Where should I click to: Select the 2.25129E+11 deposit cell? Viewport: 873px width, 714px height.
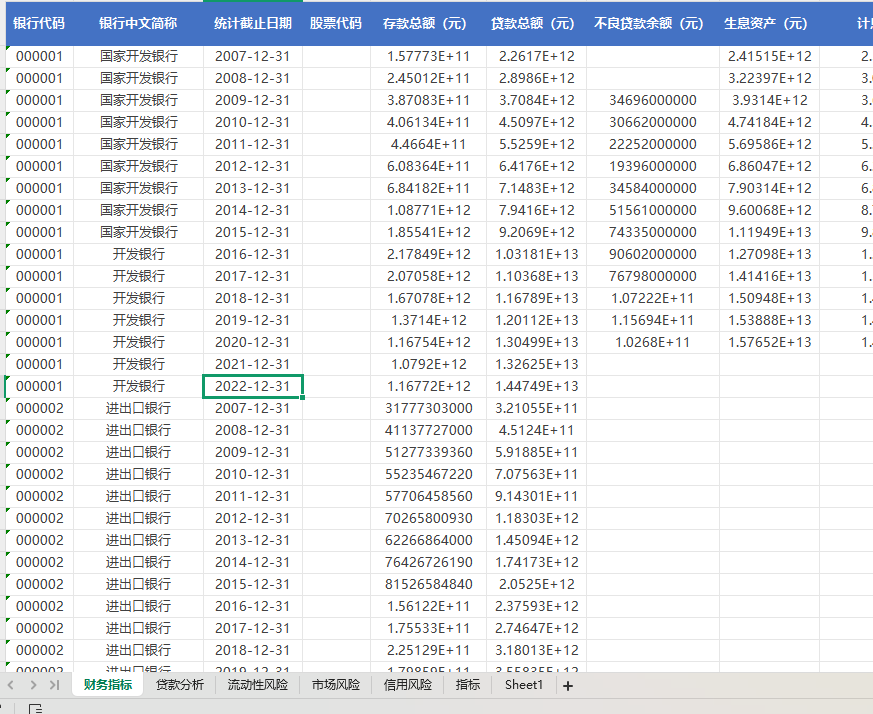(x=428, y=650)
